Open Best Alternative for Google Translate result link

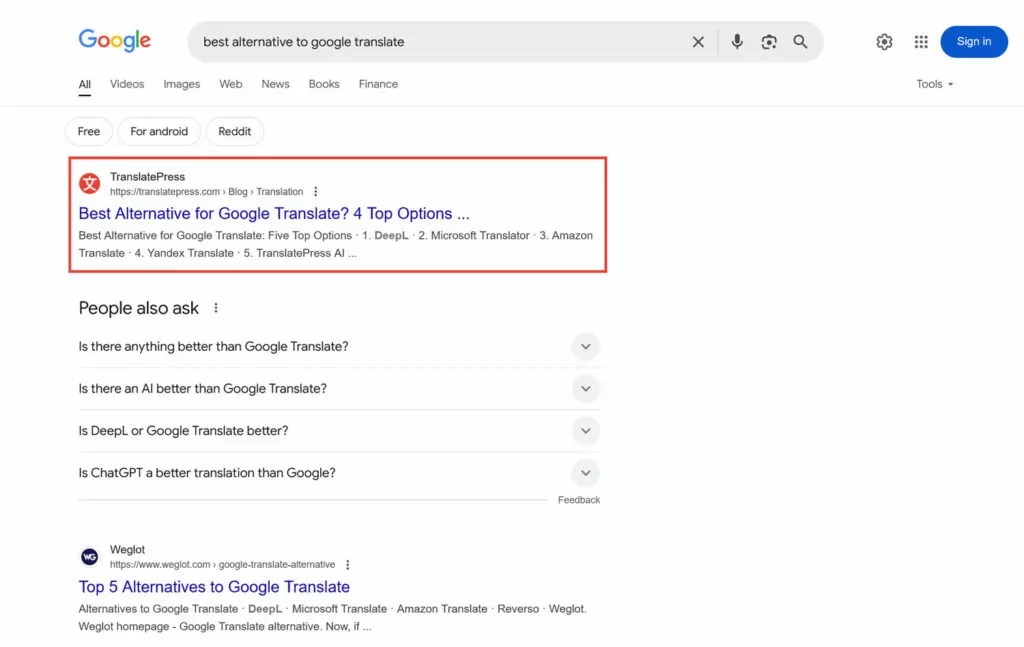tap(274, 213)
